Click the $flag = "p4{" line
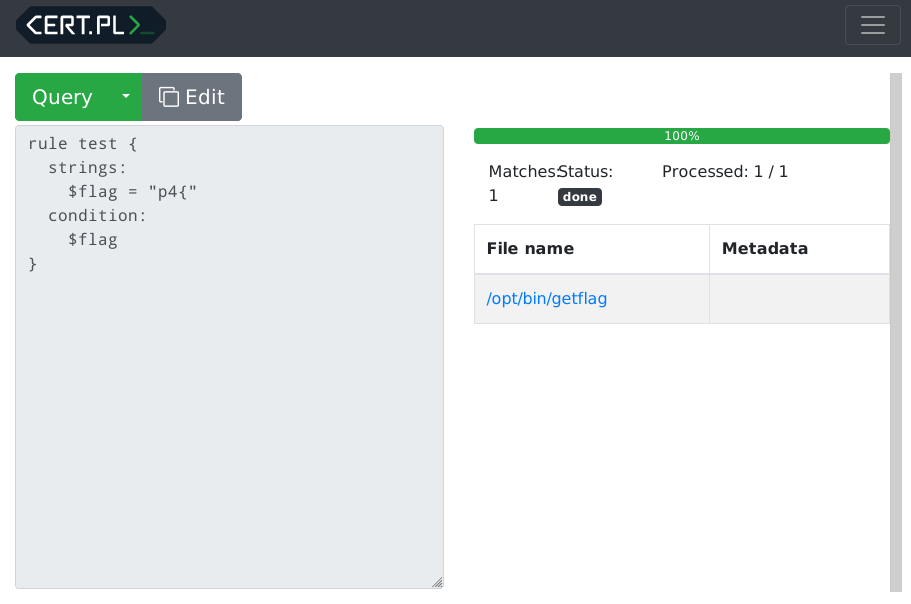The image size is (911, 604). [x=132, y=192]
